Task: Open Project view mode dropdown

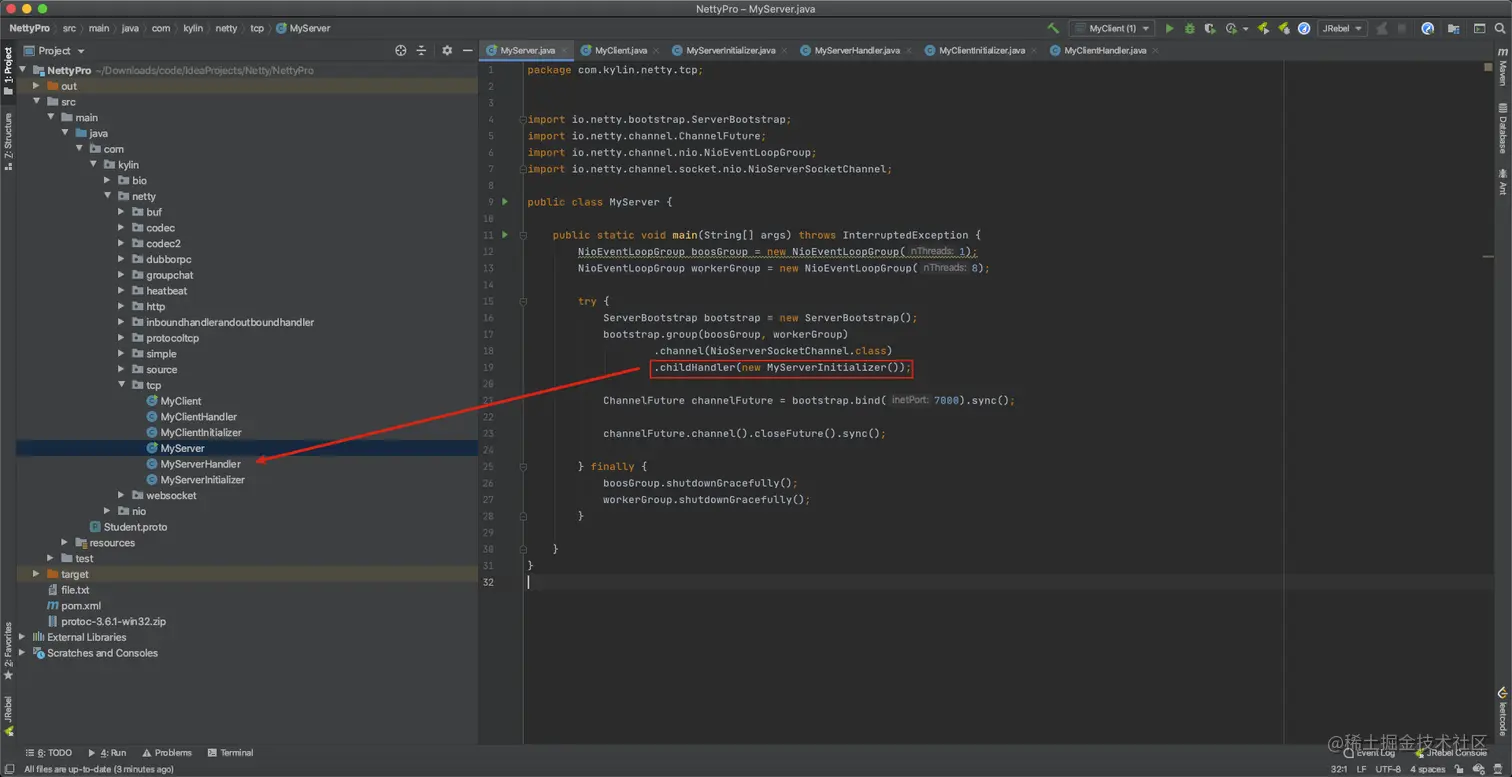Action: [x=55, y=50]
